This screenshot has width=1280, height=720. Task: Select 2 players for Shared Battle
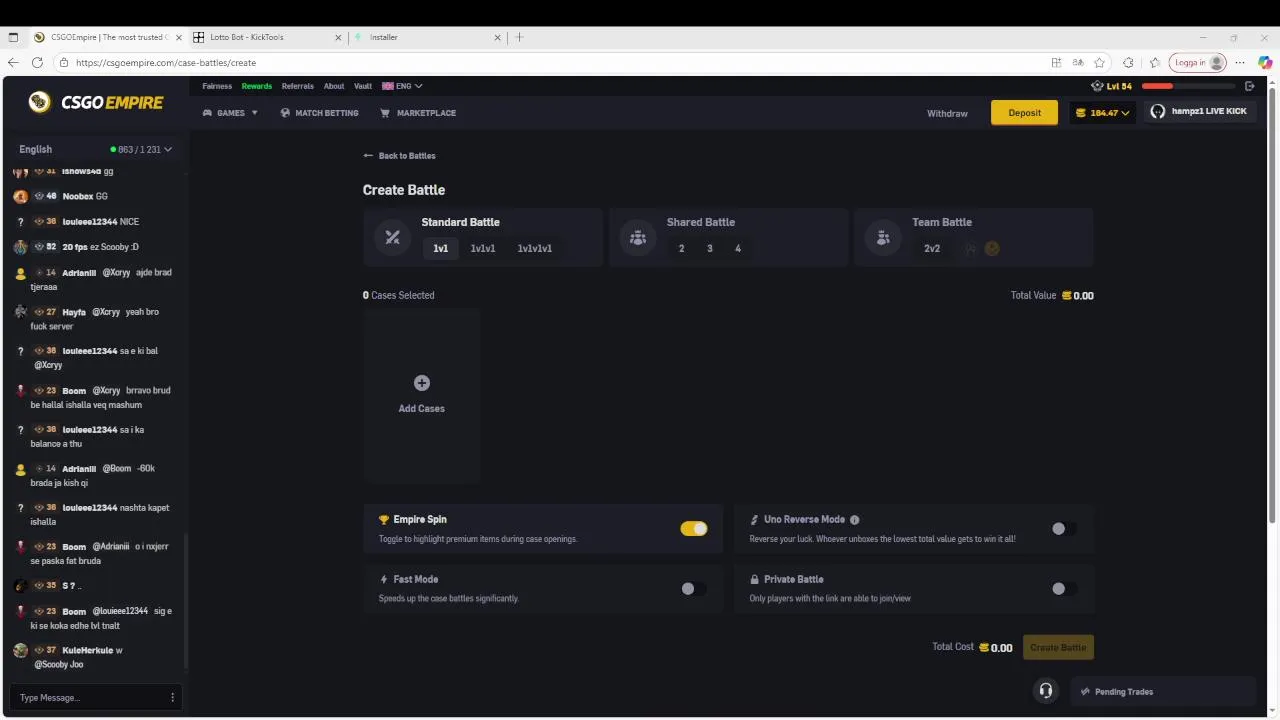click(682, 249)
